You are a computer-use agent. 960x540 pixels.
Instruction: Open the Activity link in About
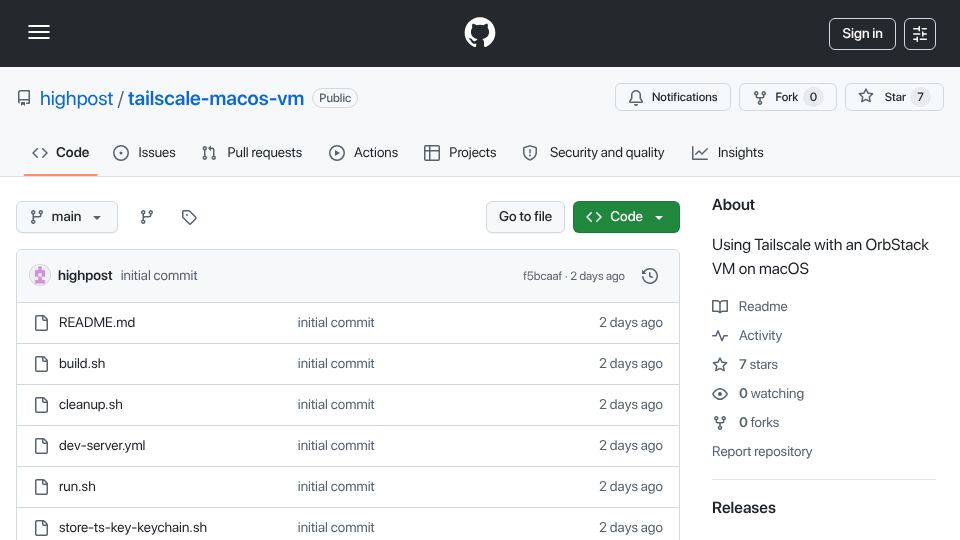748,336
